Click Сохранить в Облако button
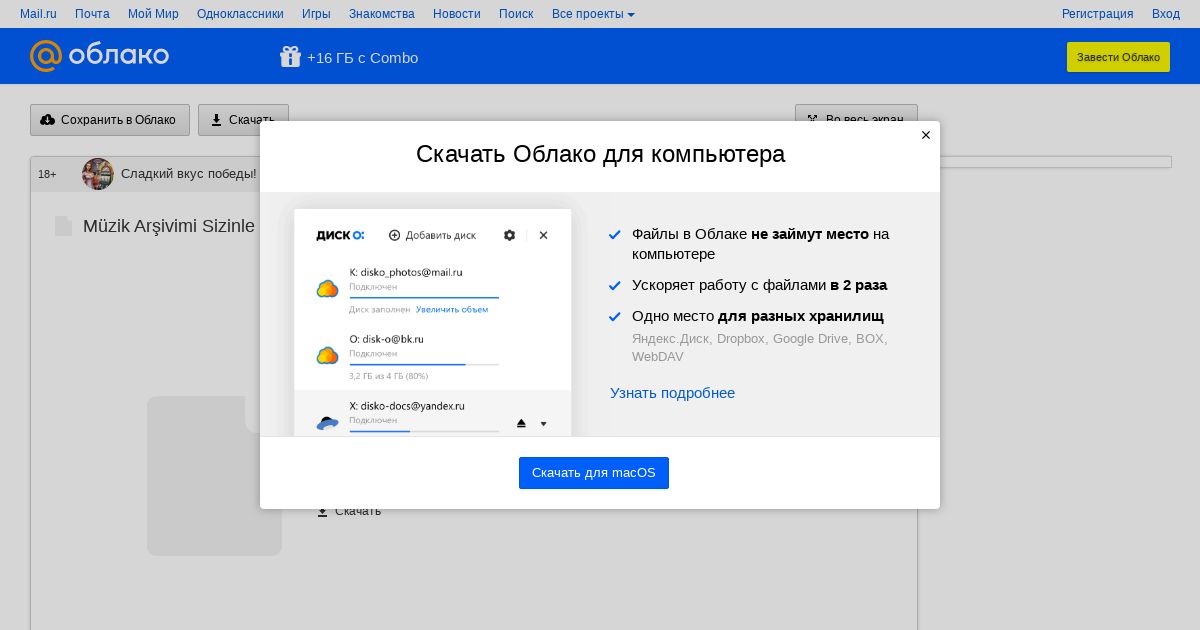Viewport: 1200px width, 630px height. [109, 120]
